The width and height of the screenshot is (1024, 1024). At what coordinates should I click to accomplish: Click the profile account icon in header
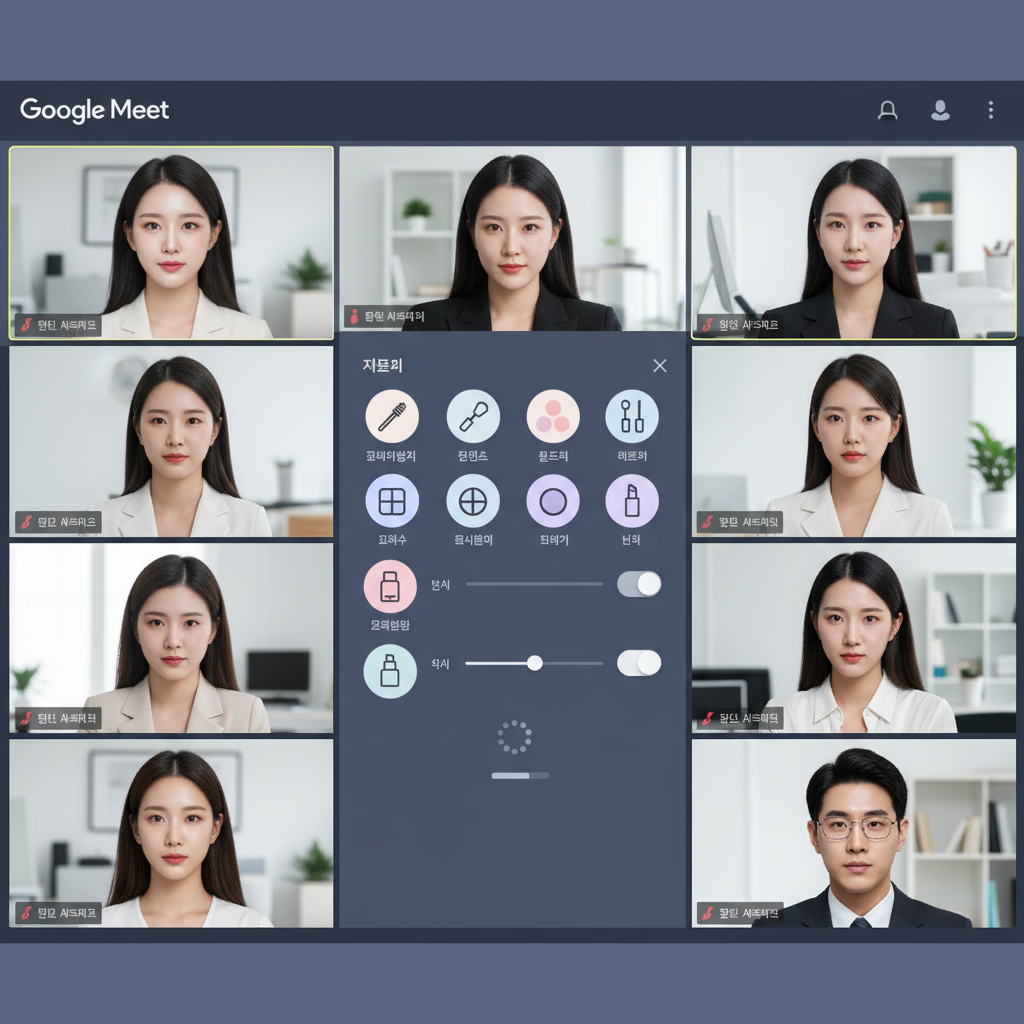tap(940, 110)
